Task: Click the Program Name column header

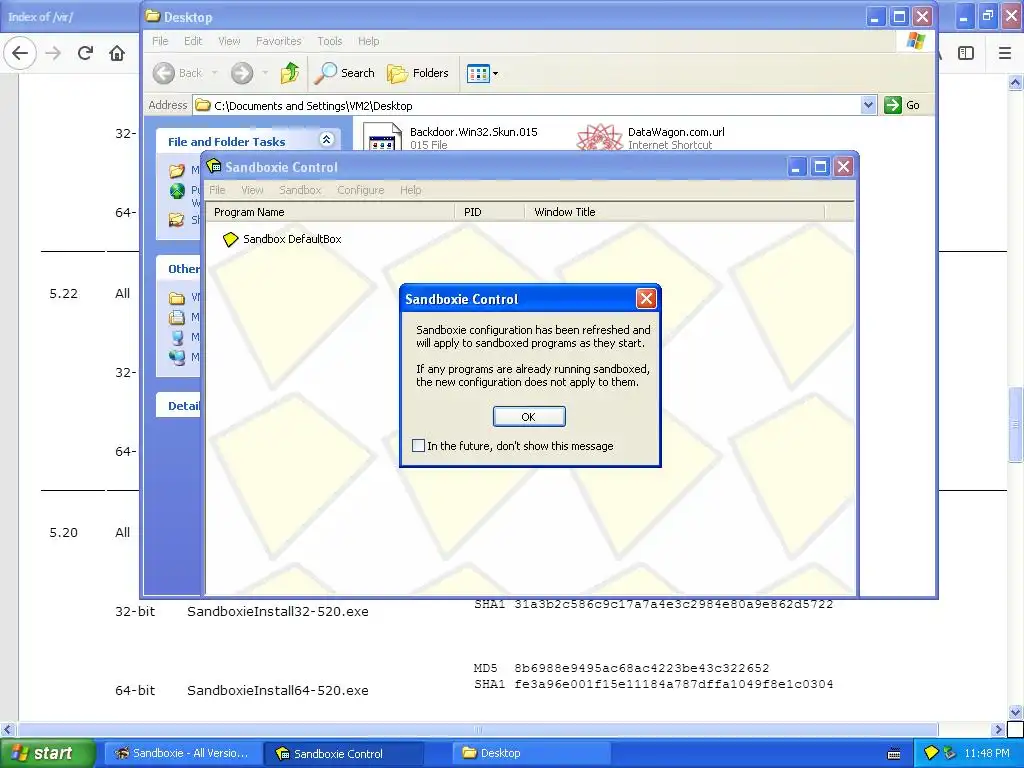Action: (330, 212)
